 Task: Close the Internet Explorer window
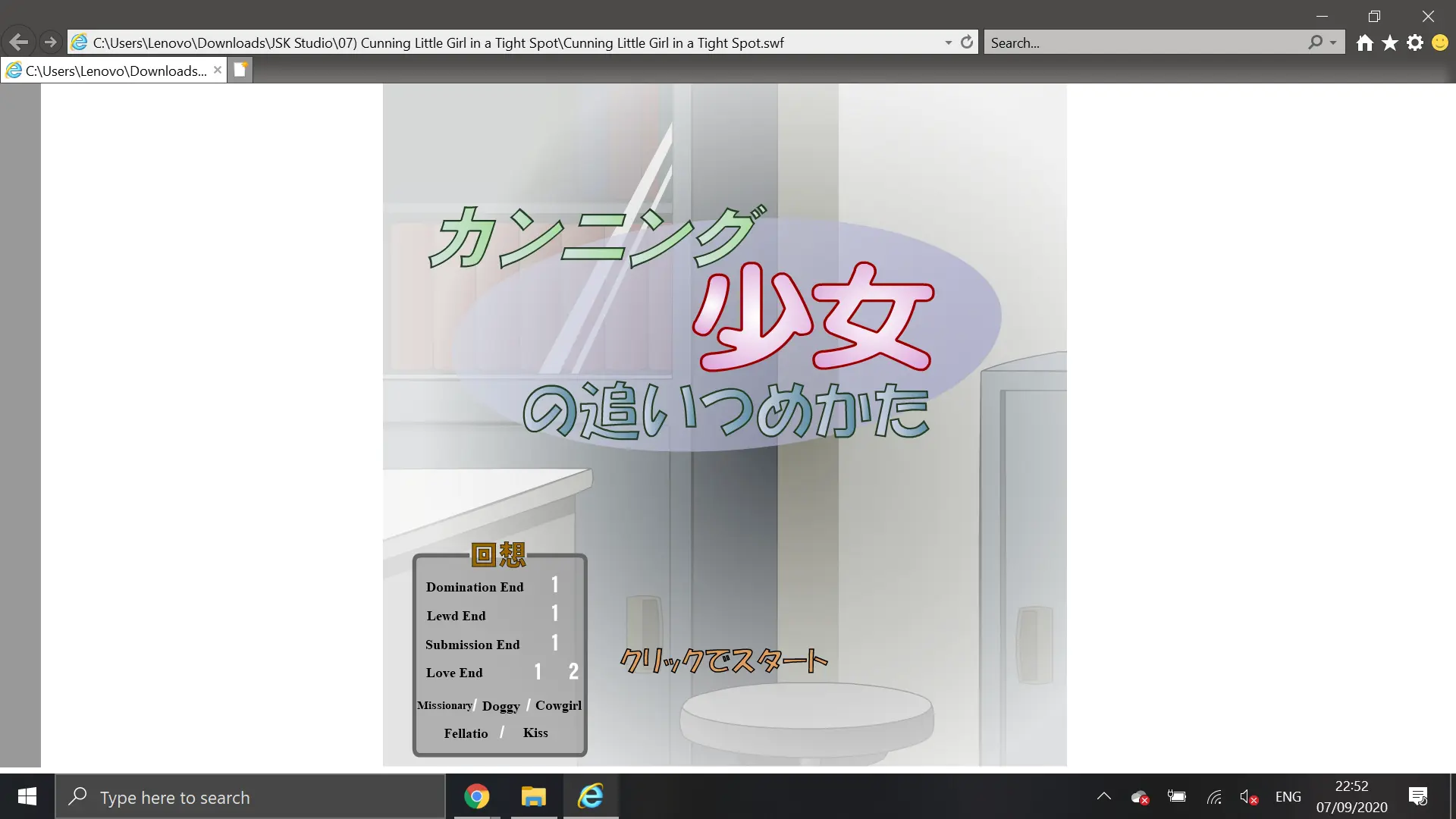click(x=1428, y=16)
